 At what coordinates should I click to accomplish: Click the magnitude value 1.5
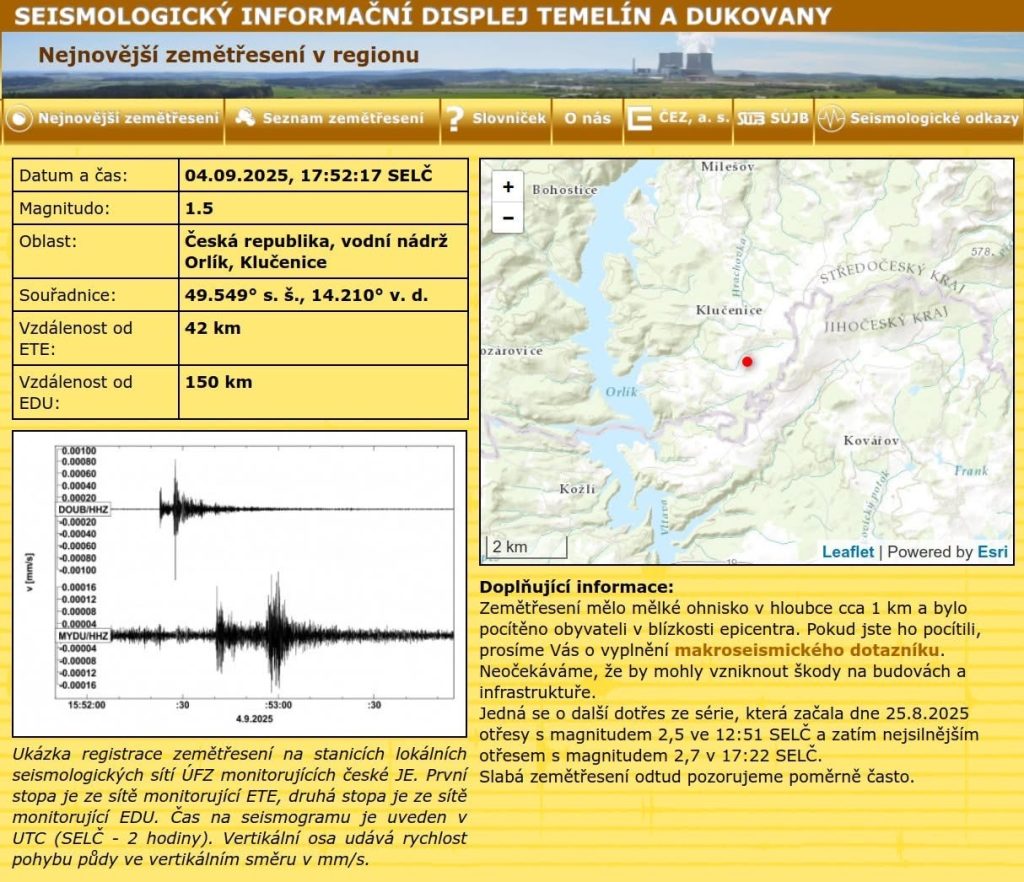click(199, 208)
